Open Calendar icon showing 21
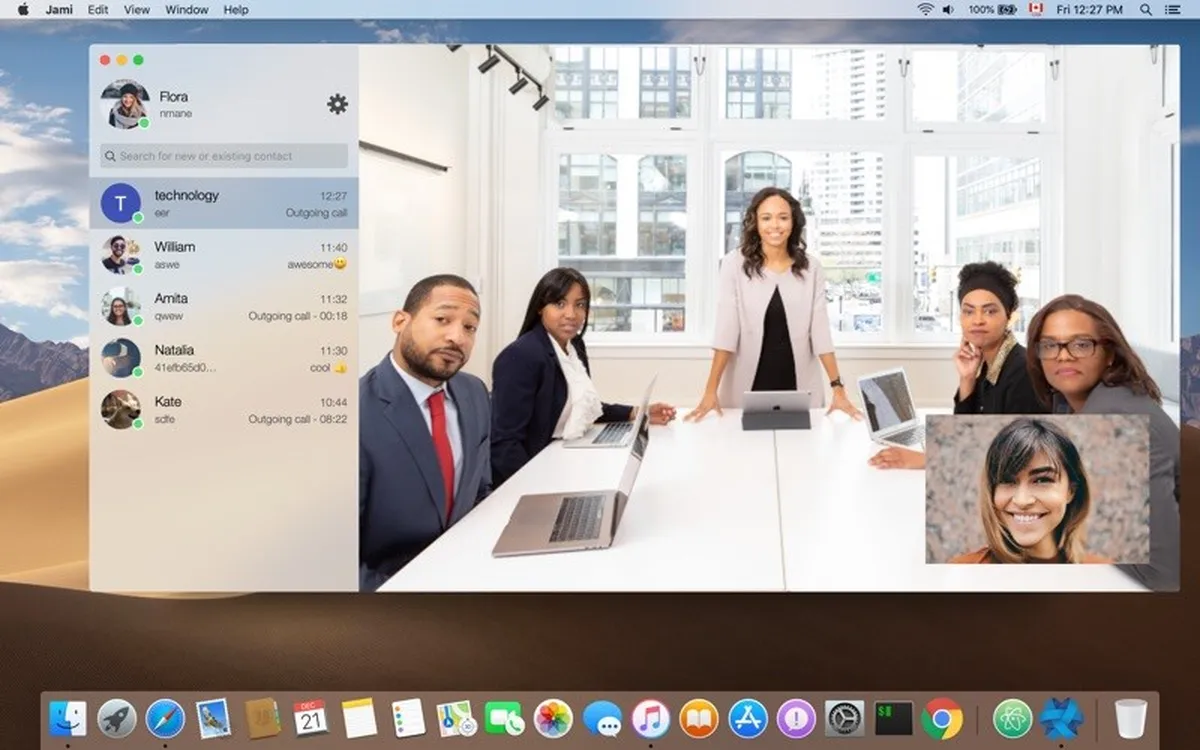Screen dimensions: 1200x750 (311, 718)
